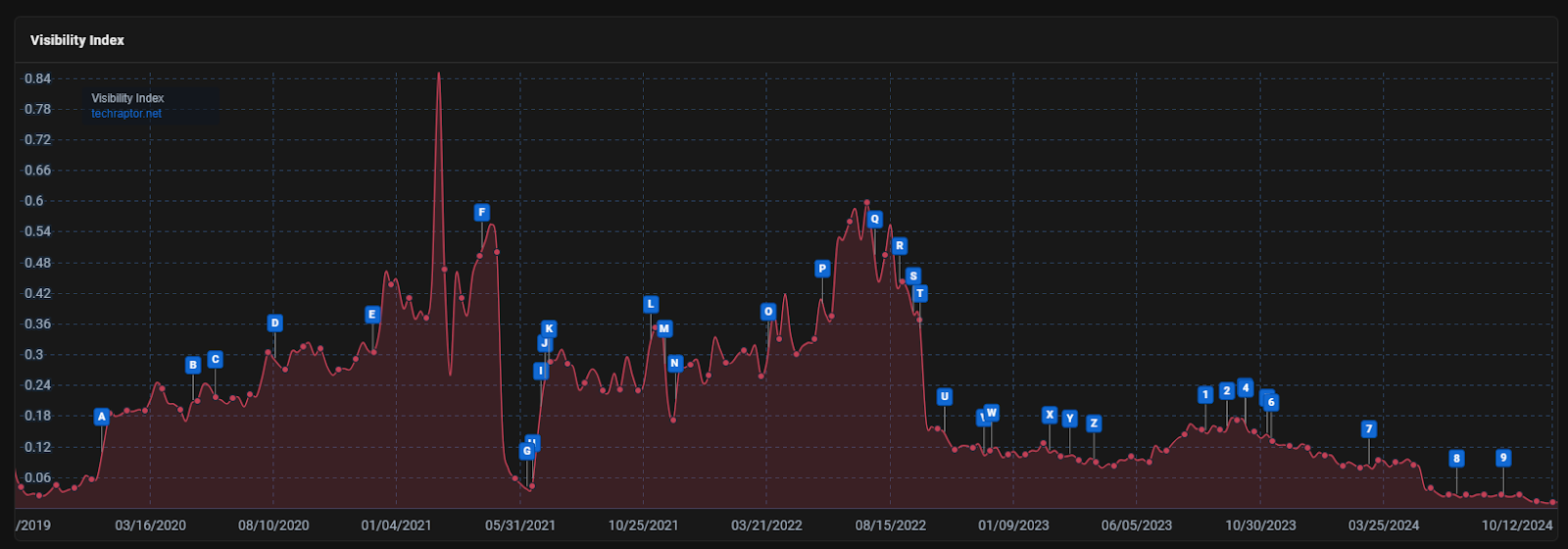
Task: Click marker B on the chart
Action: 193,366
